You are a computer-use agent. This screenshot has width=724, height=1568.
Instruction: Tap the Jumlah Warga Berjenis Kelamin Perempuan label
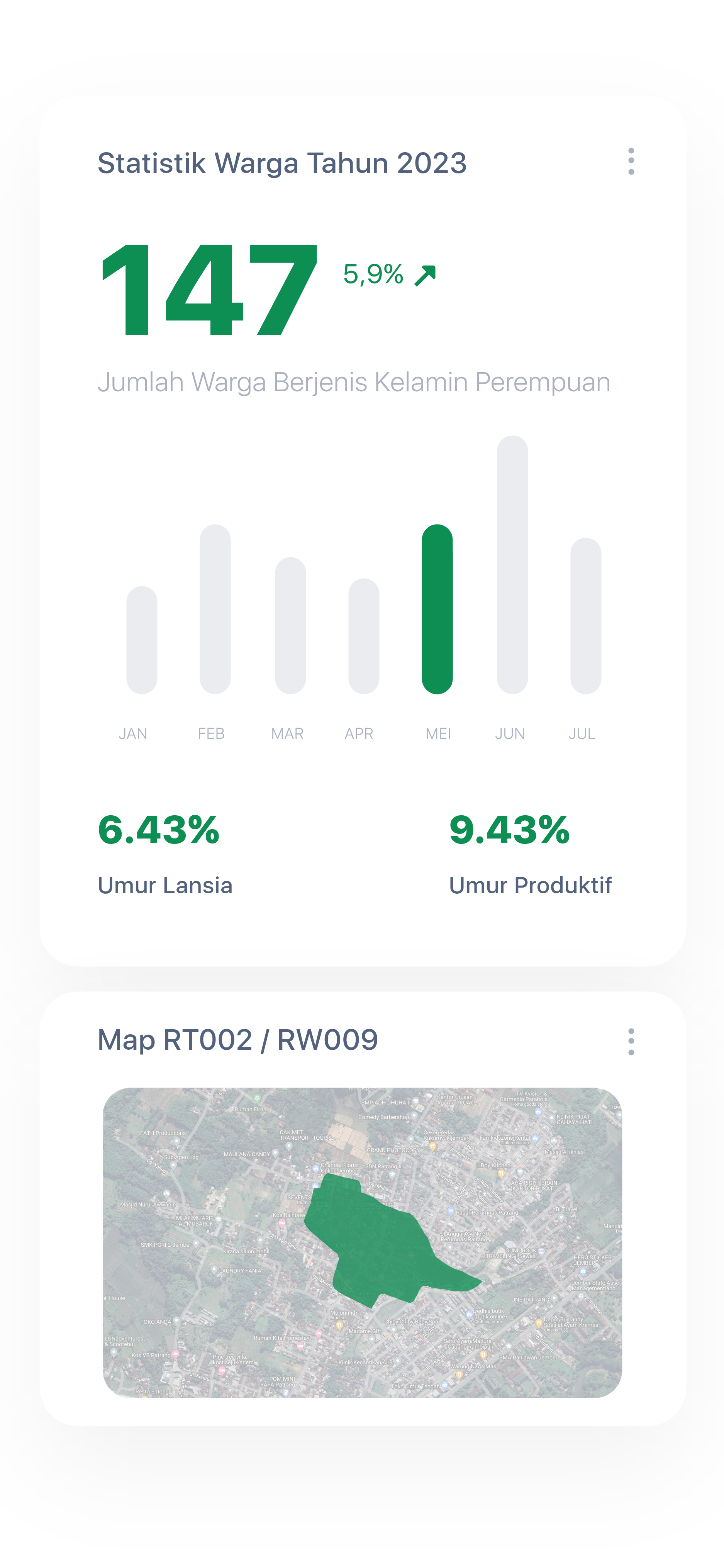click(x=353, y=382)
